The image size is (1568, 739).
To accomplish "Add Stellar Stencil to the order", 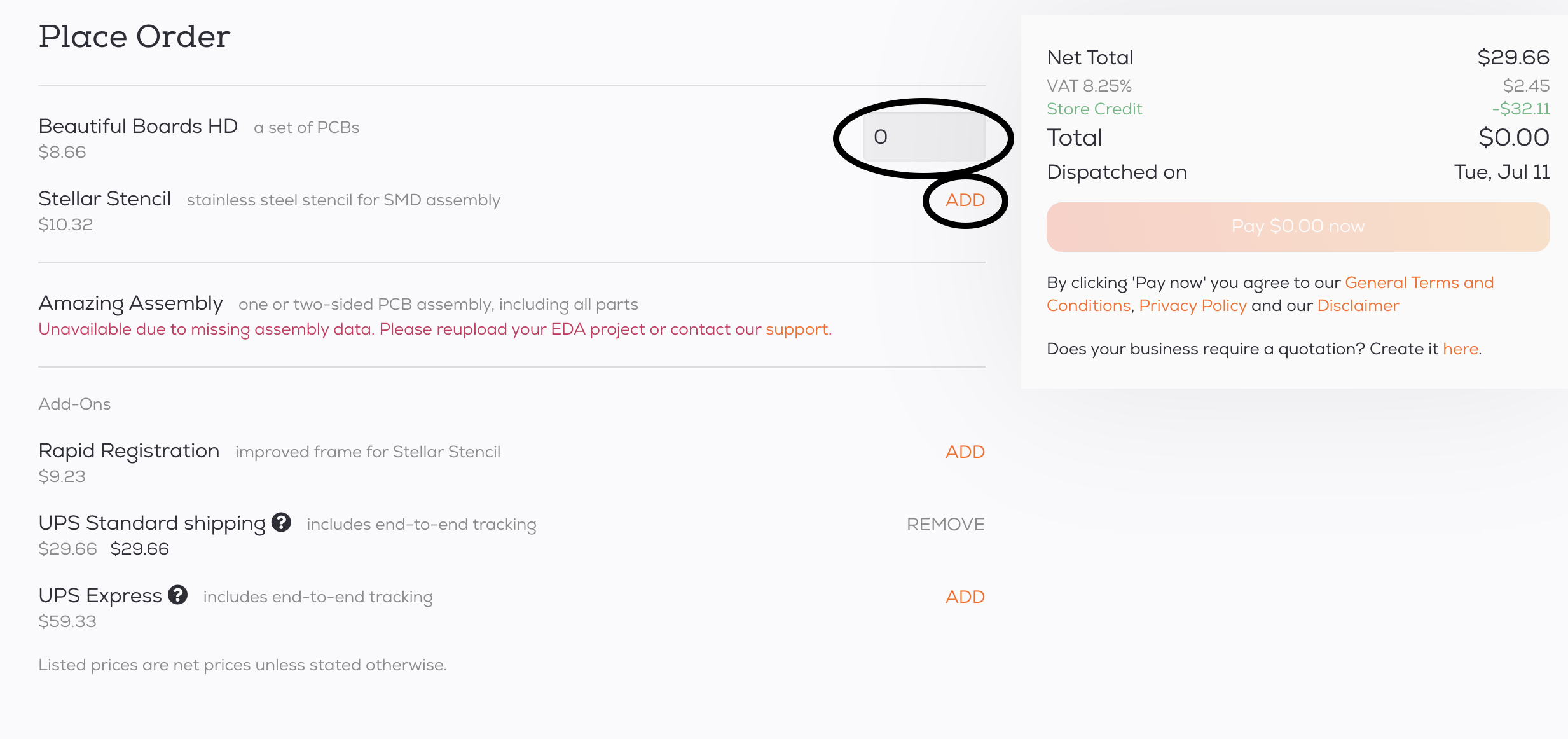I will click(965, 200).
